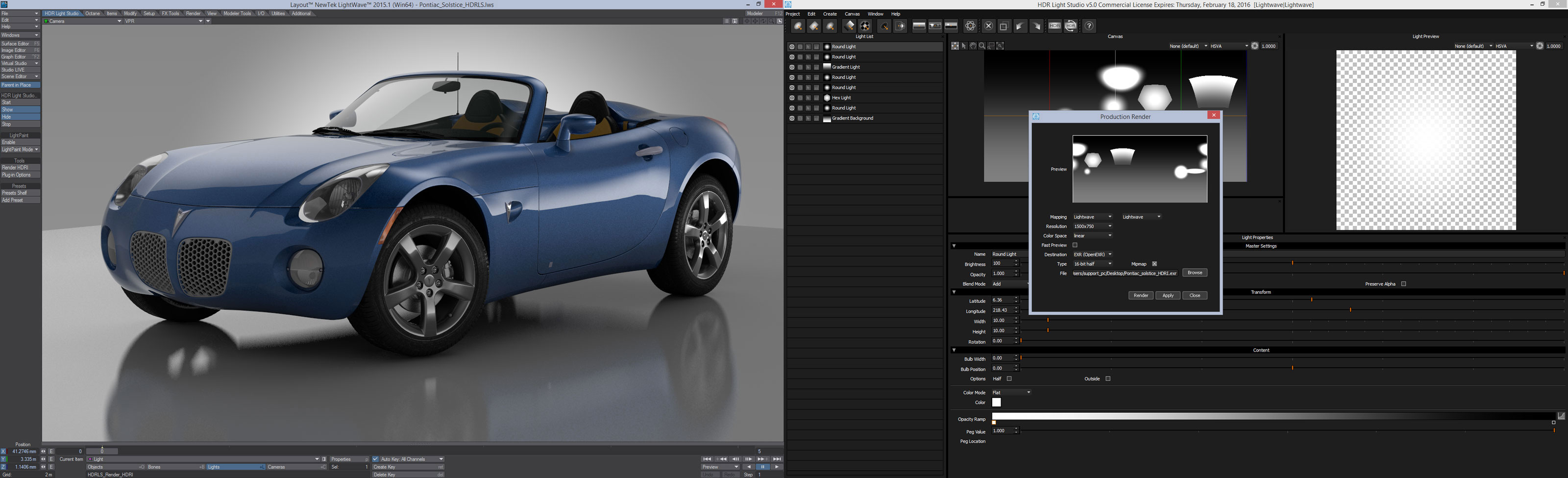1568x478 pixels.
Task: Toggle the Preserve Alpha checkbox
Action: point(1404,284)
